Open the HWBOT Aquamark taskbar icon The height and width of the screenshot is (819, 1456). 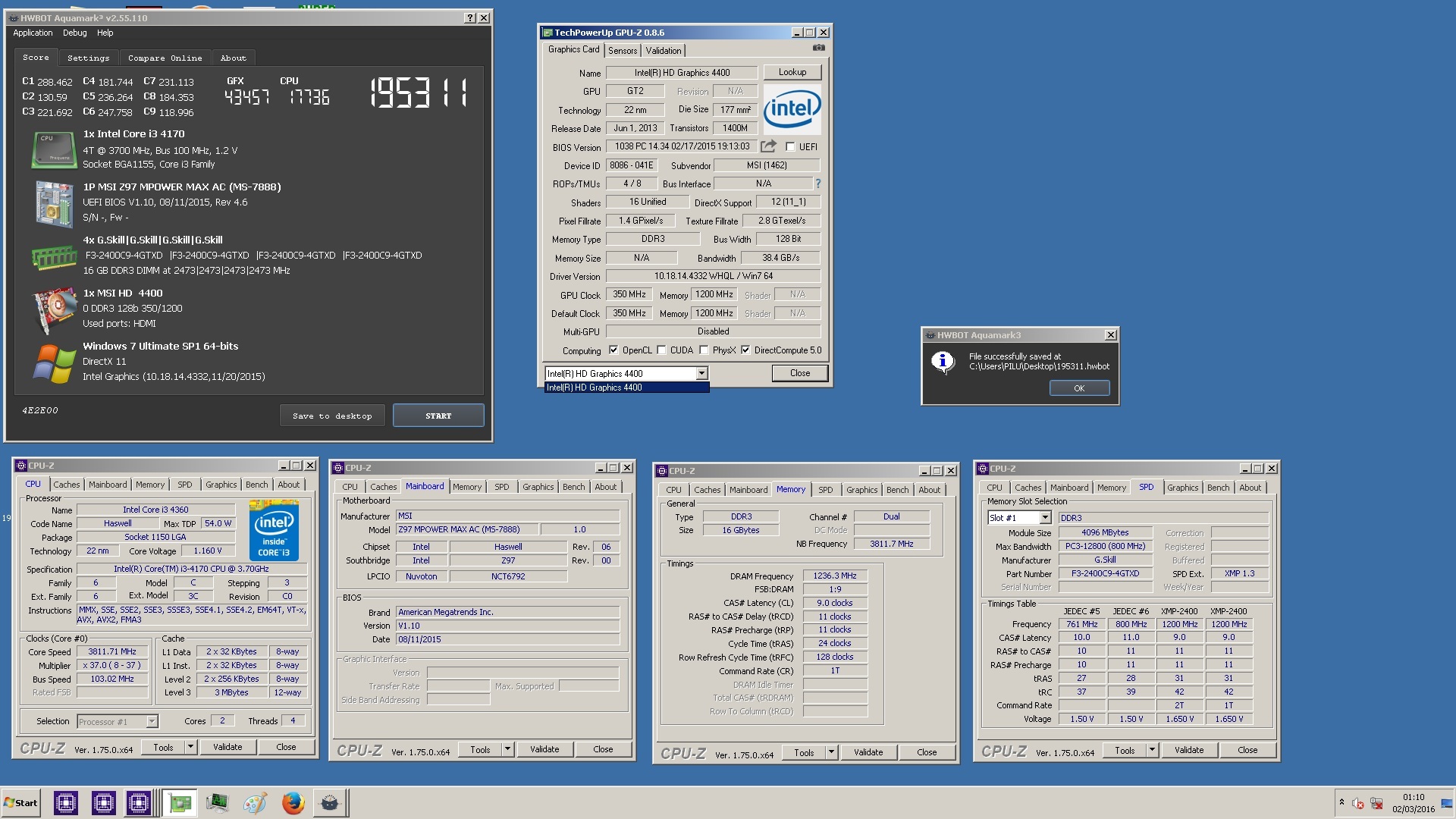point(330,802)
